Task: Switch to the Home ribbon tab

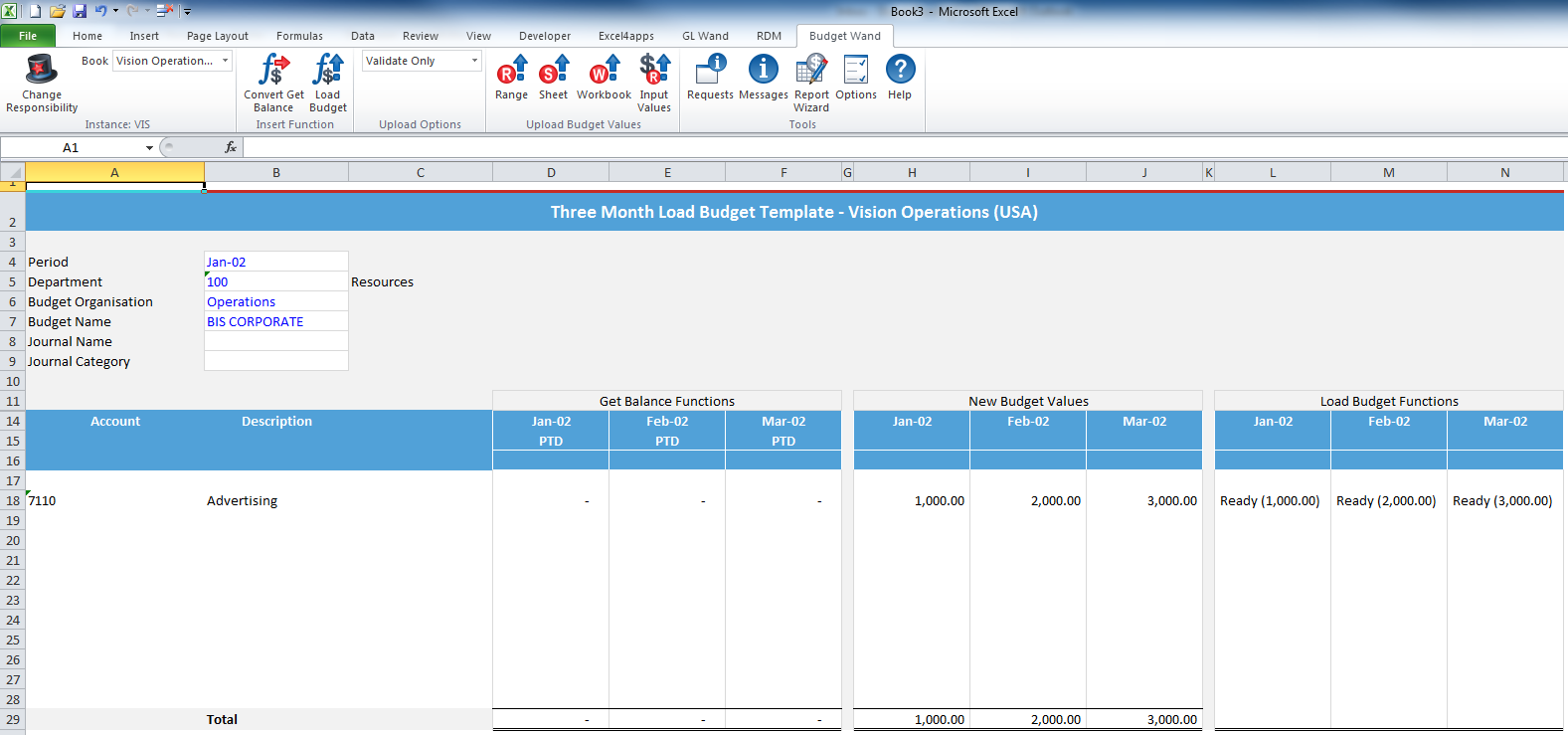Action: 87,36
